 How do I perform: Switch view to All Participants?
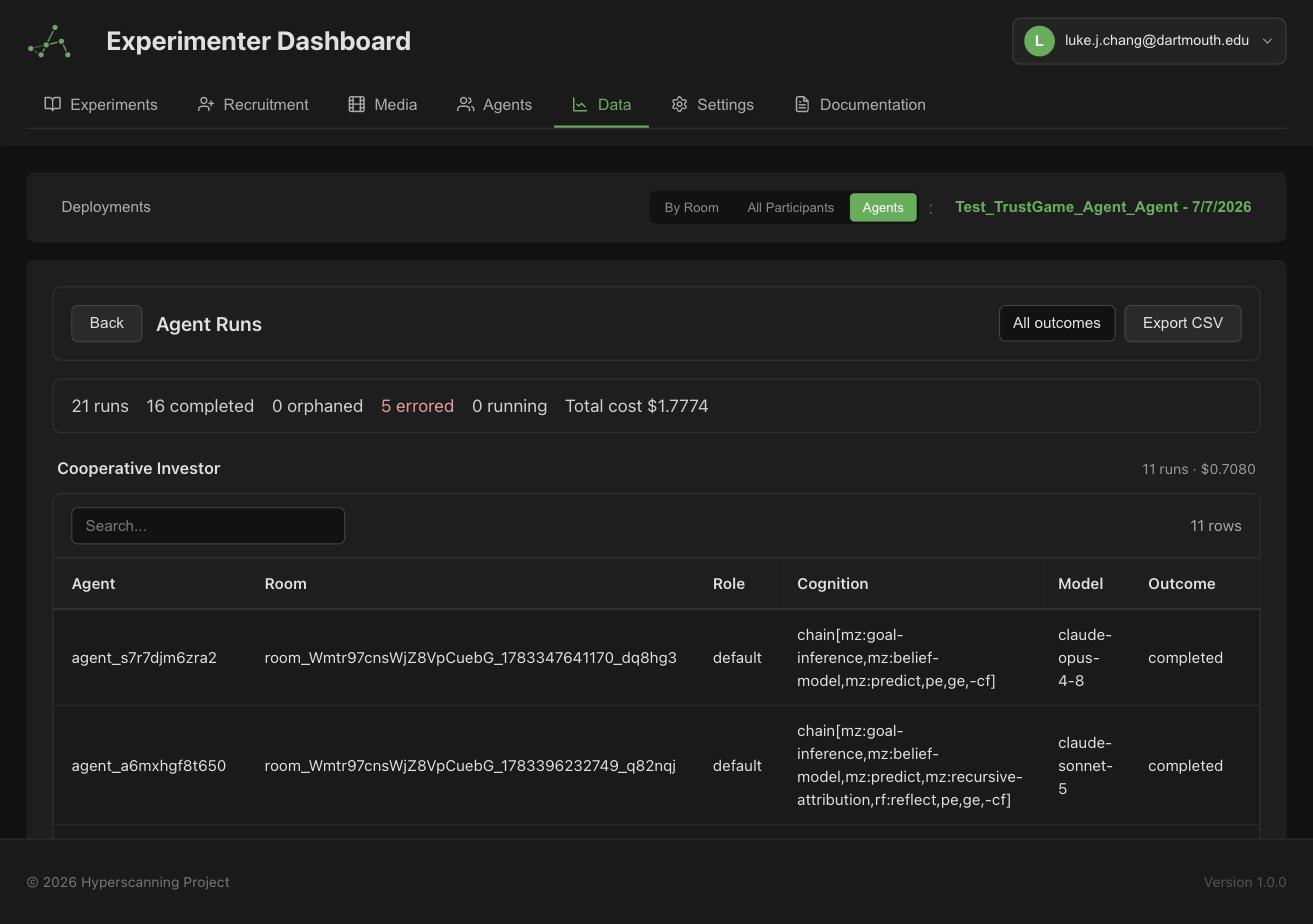790,207
